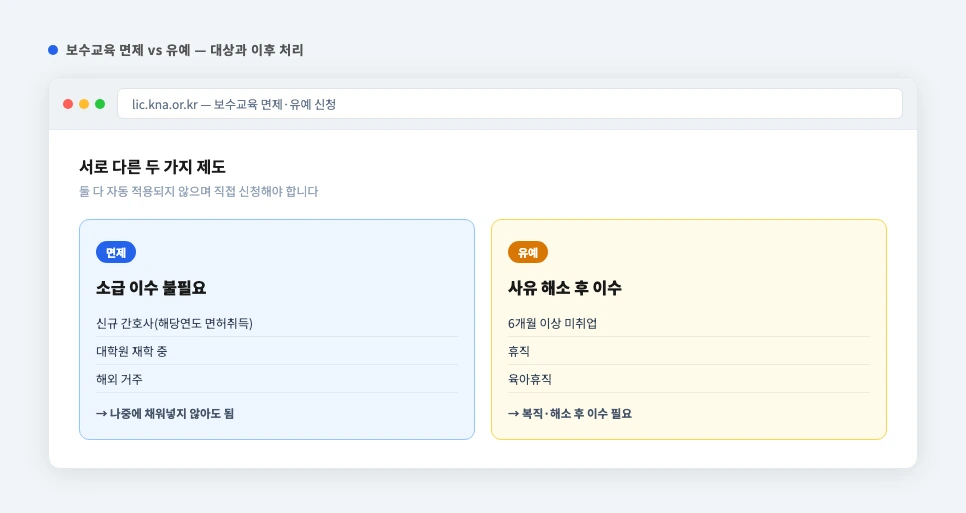Image resolution: width=966 pixels, height=513 pixels.
Task: Click the orange 유예 badge
Action: point(528,252)
